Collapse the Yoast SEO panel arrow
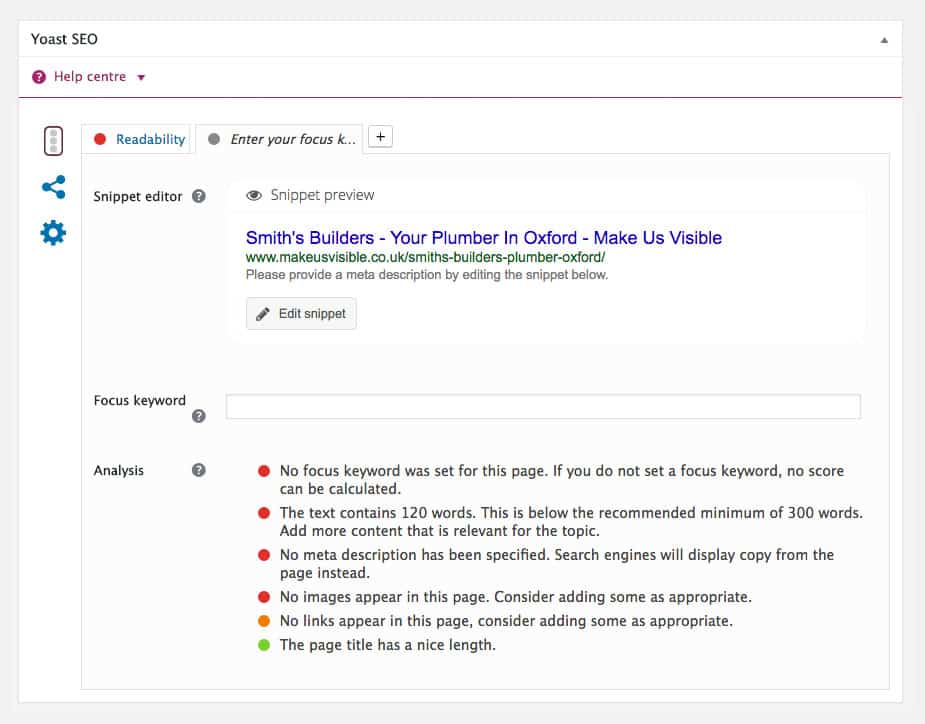This screenshot has height=724, width=925. tap(884, 40)
